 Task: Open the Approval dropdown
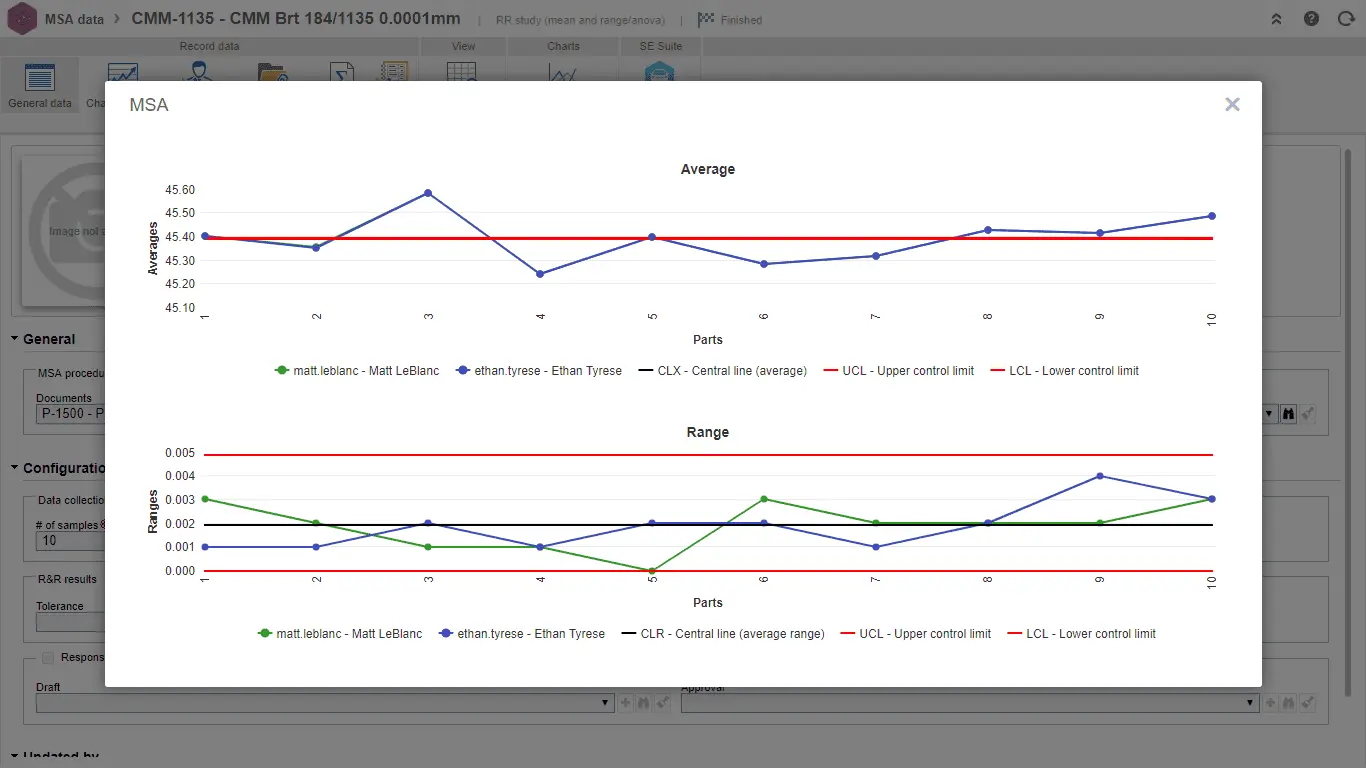click(x=1249, y=702)
